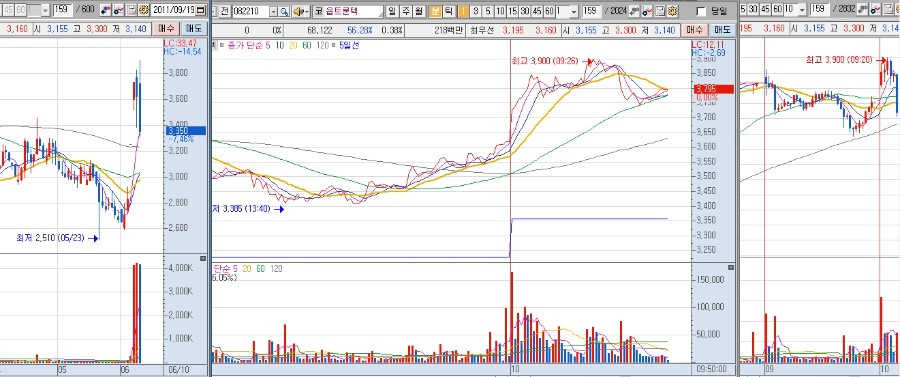Click the 매수 buy button in middle panel
Viewport: 900px width, 377px height.
click(x=695, y=30)
